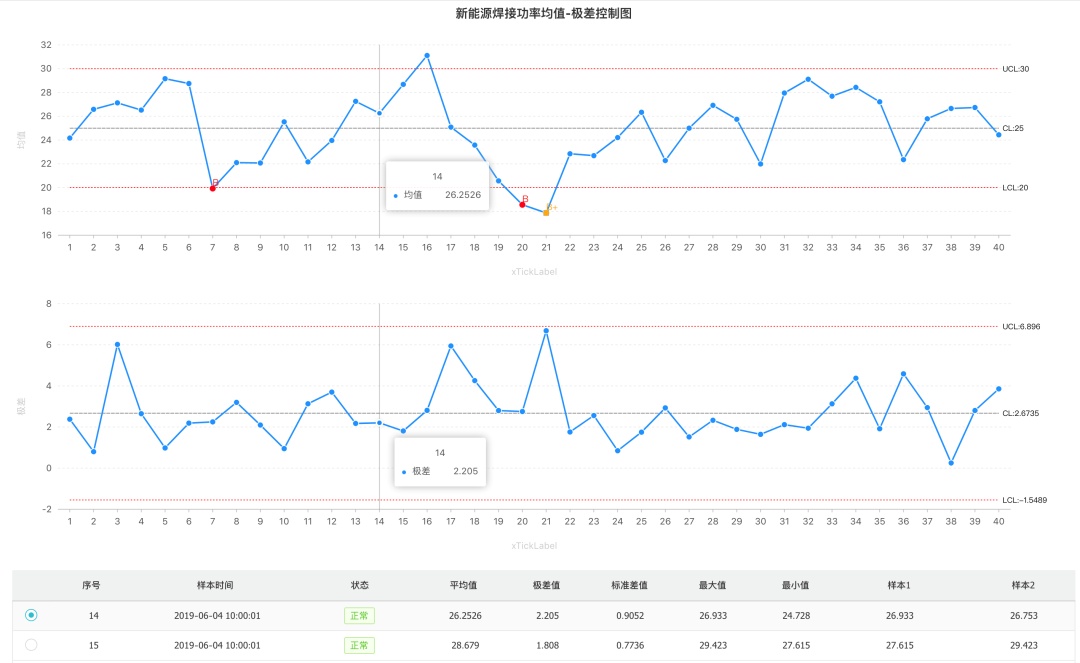Select range chart point at sample 3
The height and width of the screenshot is (663, 1080).
(x=117, y=344)
